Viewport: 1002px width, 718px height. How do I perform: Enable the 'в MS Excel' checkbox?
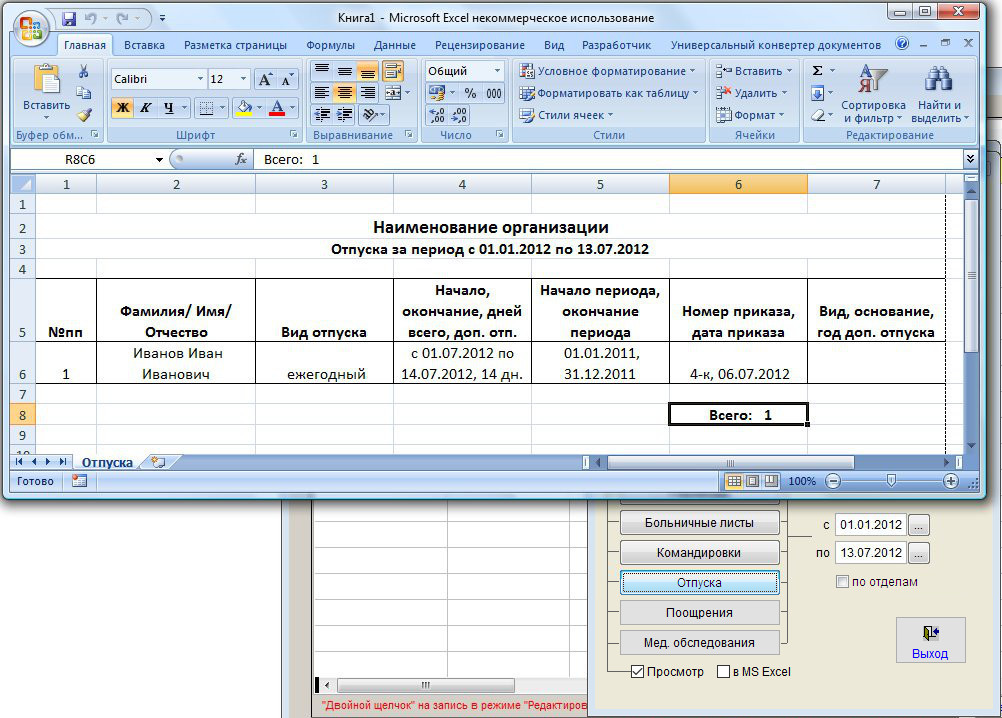click(x=724, y=672)
